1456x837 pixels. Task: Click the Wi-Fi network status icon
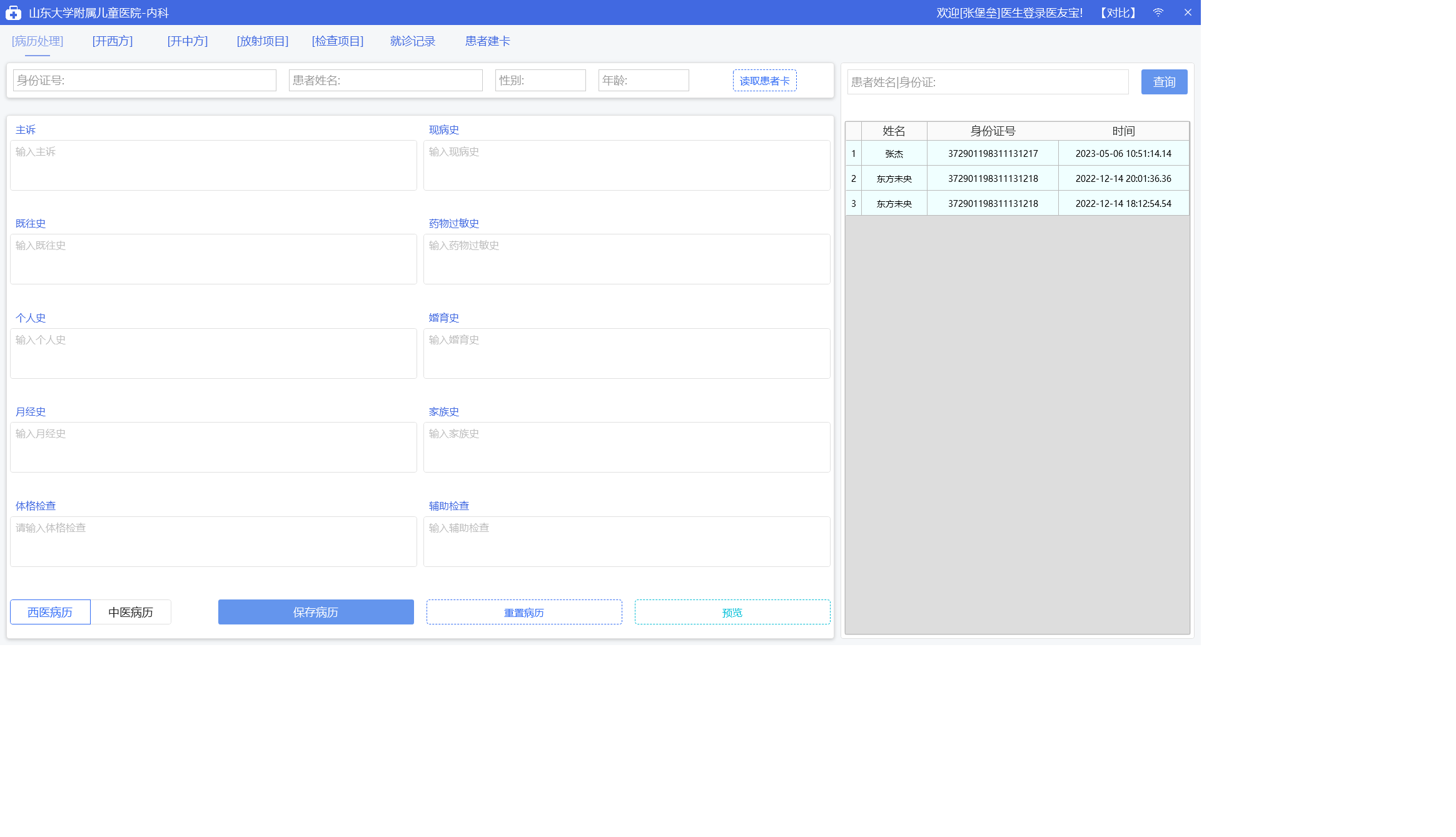1158,13
